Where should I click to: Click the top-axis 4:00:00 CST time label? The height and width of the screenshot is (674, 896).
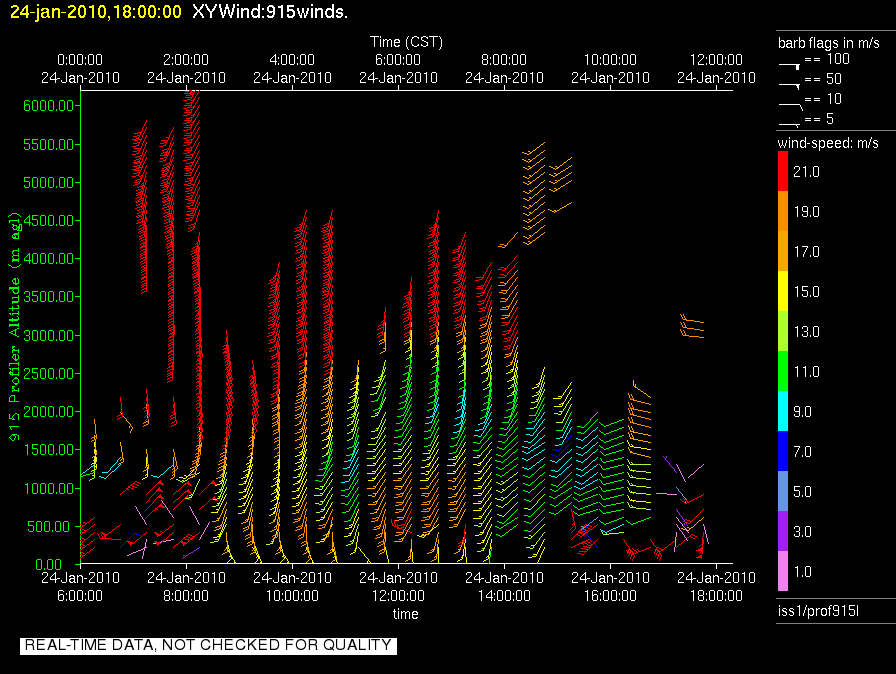(x=292, y=60)
